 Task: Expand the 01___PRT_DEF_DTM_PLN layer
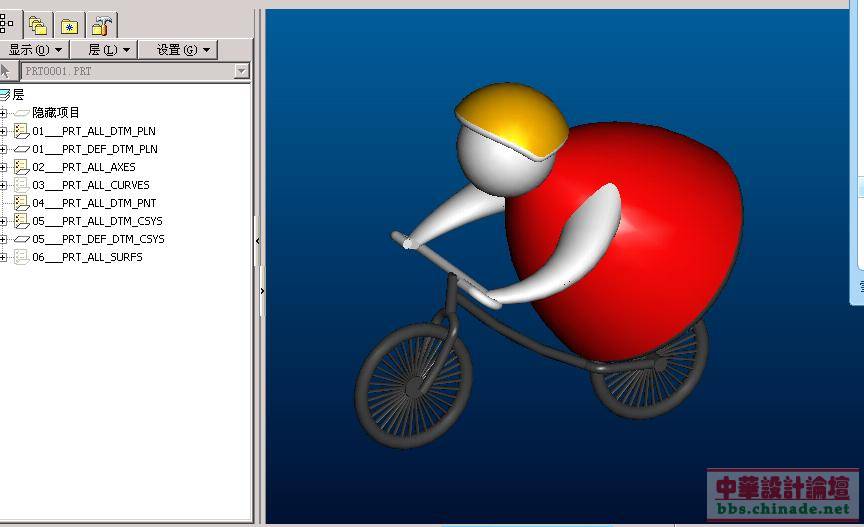point(3,149)
